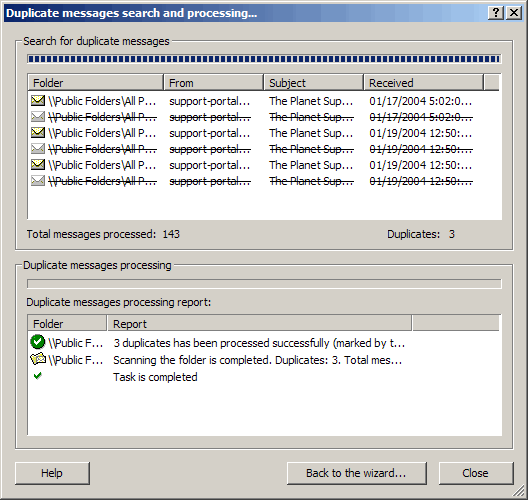Go Back to the wizard

pos(357,473)
